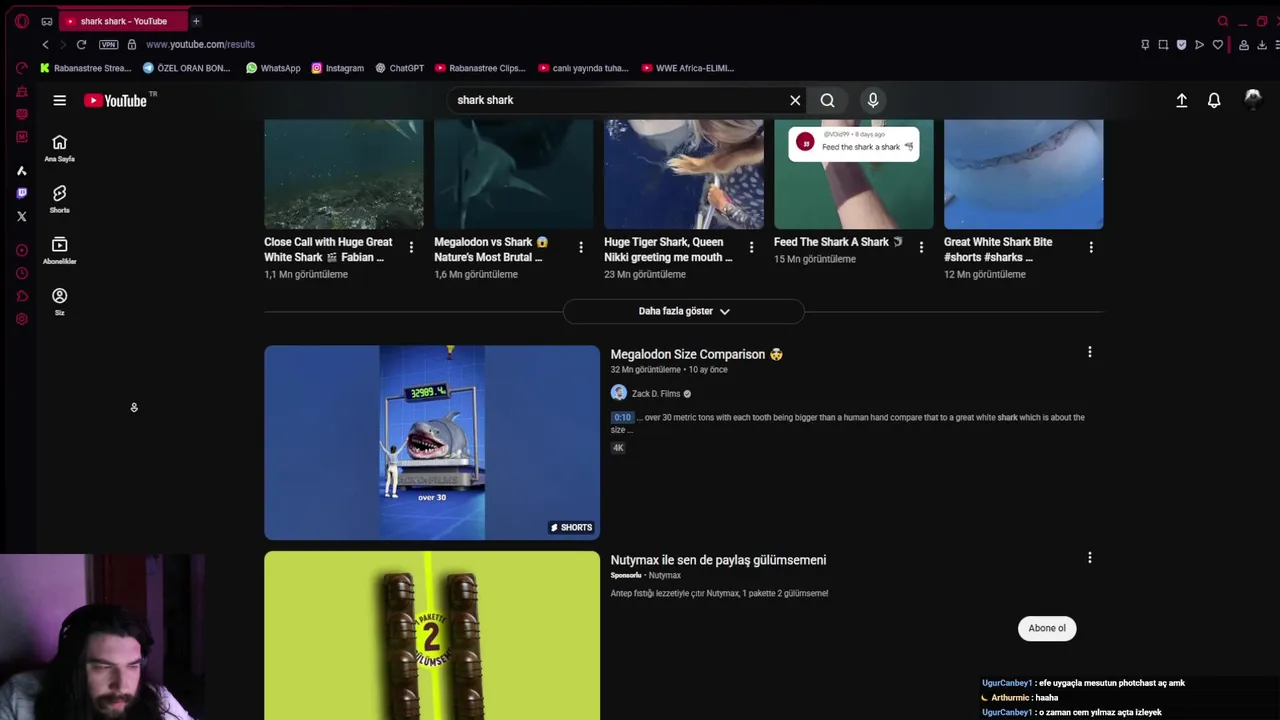Open browser downloads icon
The image size is (1280, 720).
(1262, 44)
